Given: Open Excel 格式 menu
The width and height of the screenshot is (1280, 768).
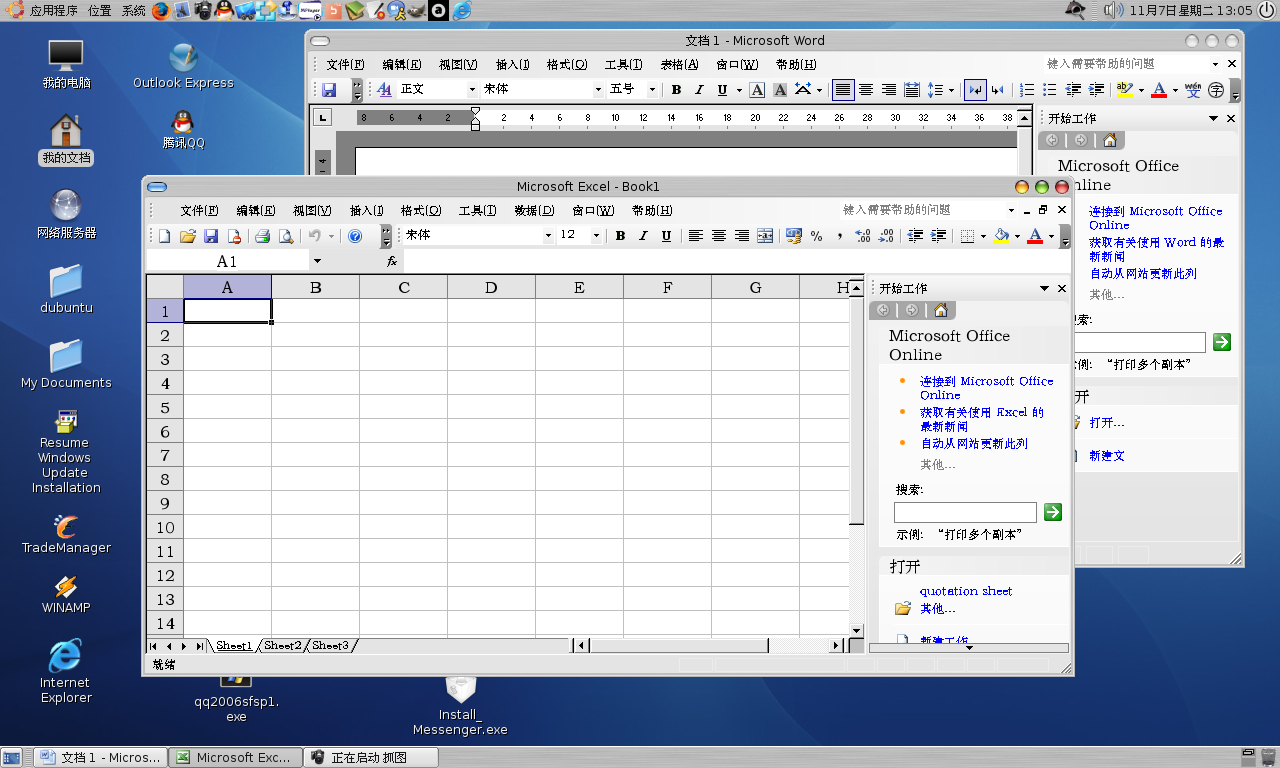Looking at the screenshot, I should 420,211.
